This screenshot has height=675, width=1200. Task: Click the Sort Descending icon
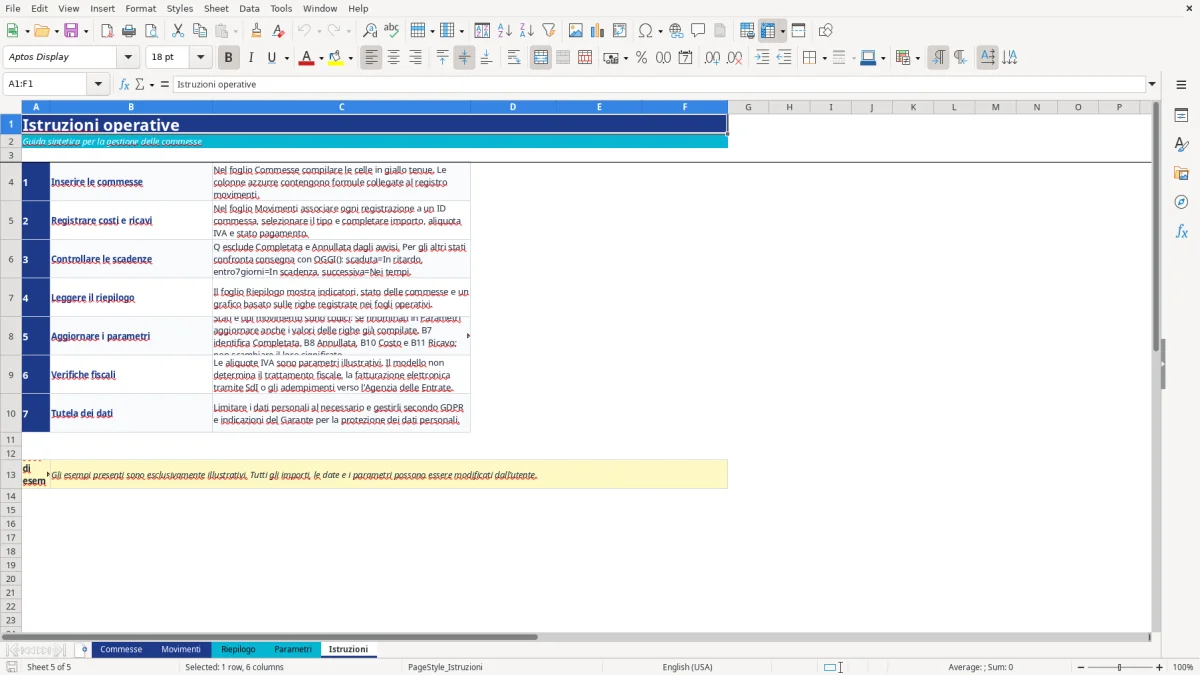pos(527,31)
